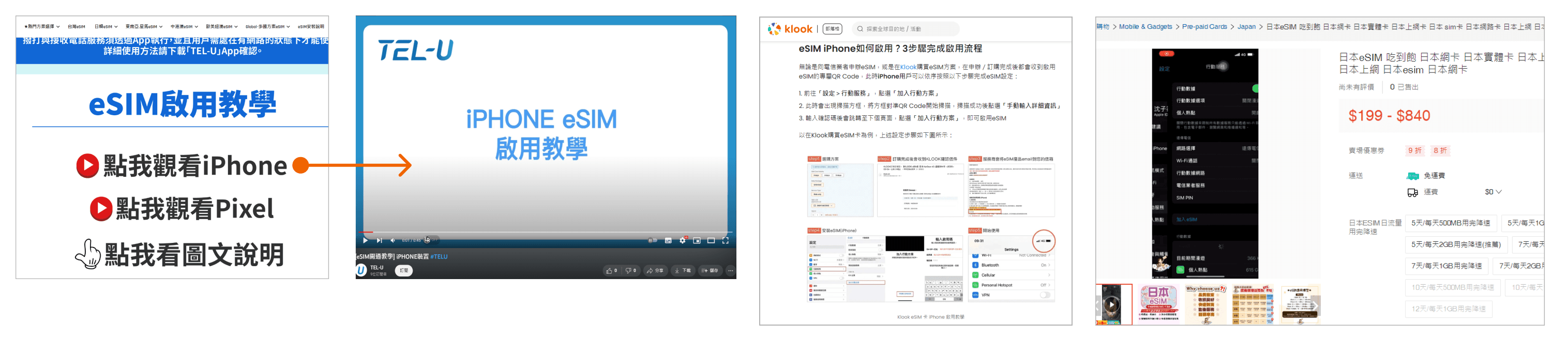Viewport: 1568px width, 338px height.
Task: Click the truck shipping icon beside 運費
Action: coord(1412,193)
